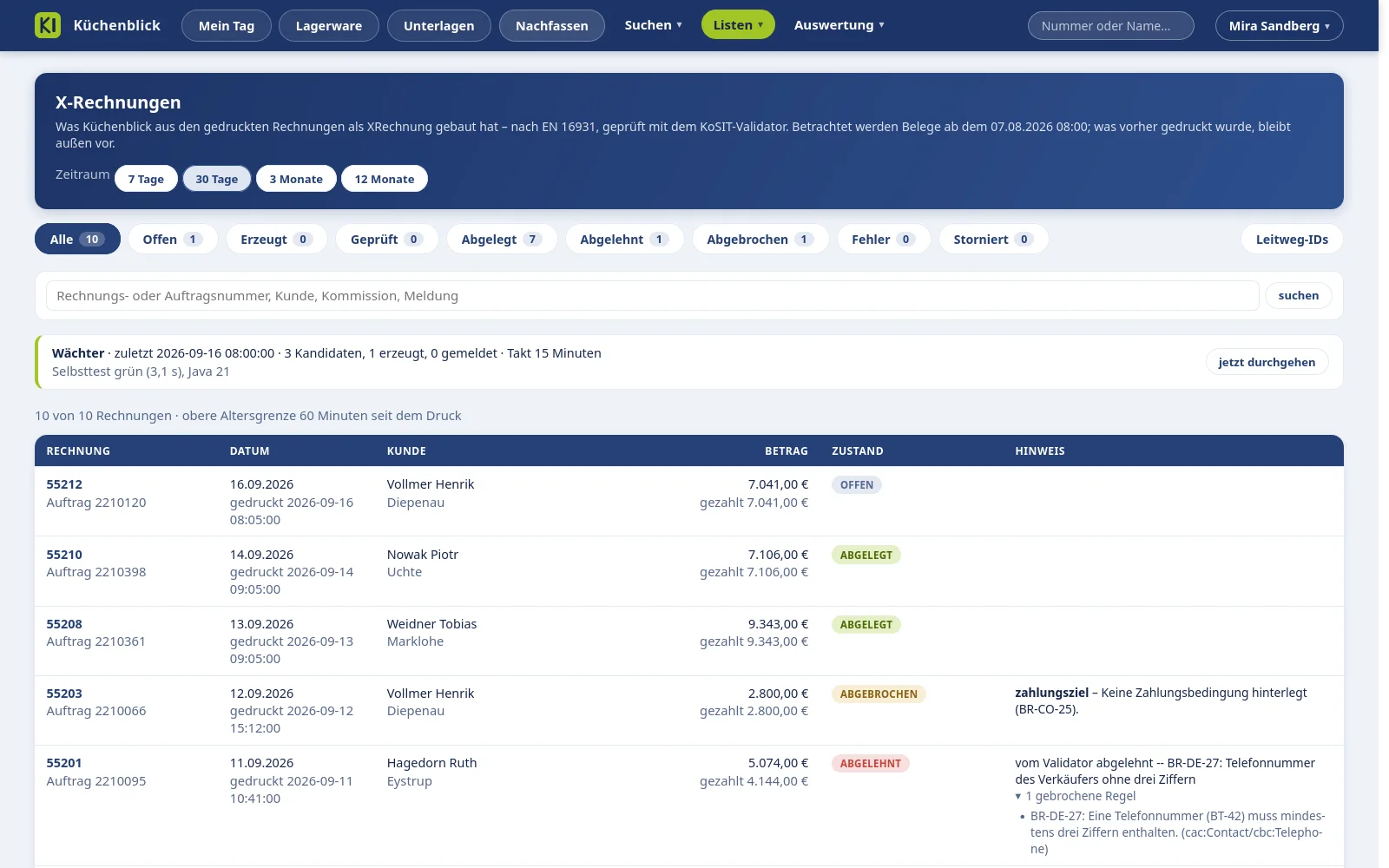Open Unterlagen section

[439, 25]
